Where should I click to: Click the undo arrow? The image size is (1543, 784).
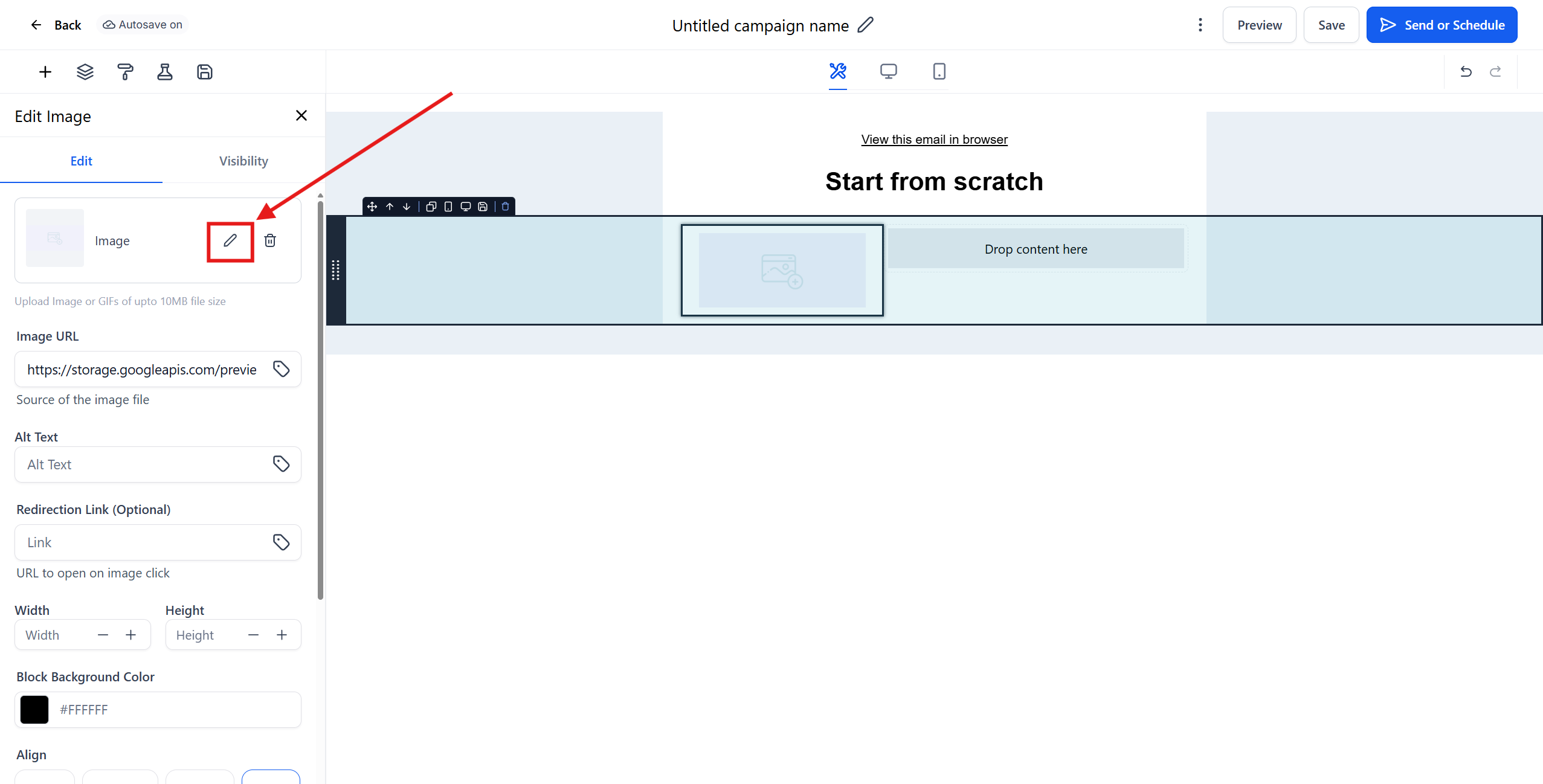[x=1466, y=72]
